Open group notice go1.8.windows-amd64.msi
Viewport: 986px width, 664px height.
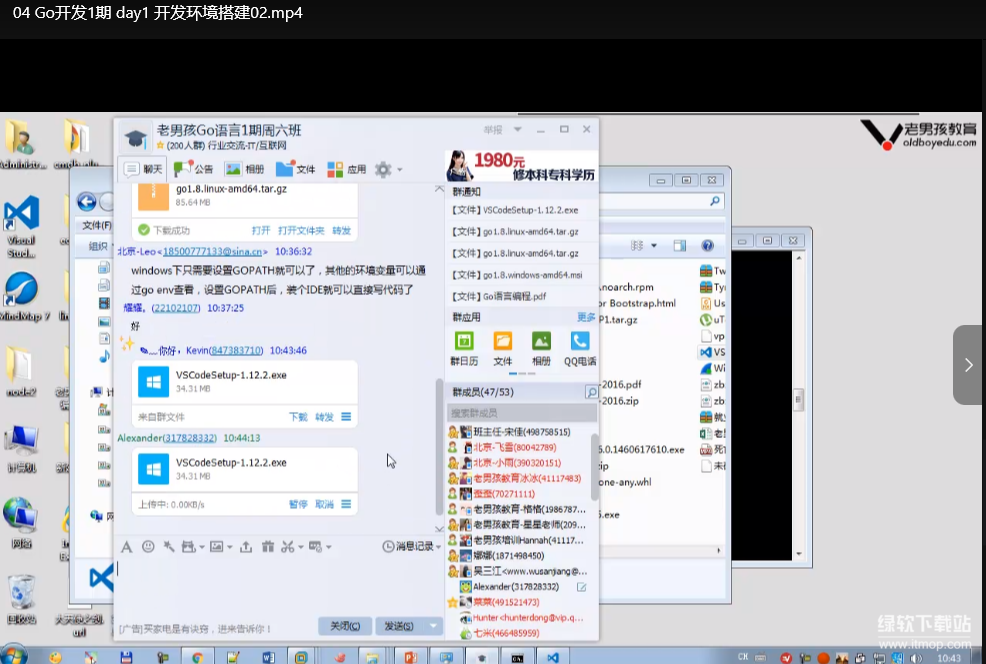(x=517, y=275)
